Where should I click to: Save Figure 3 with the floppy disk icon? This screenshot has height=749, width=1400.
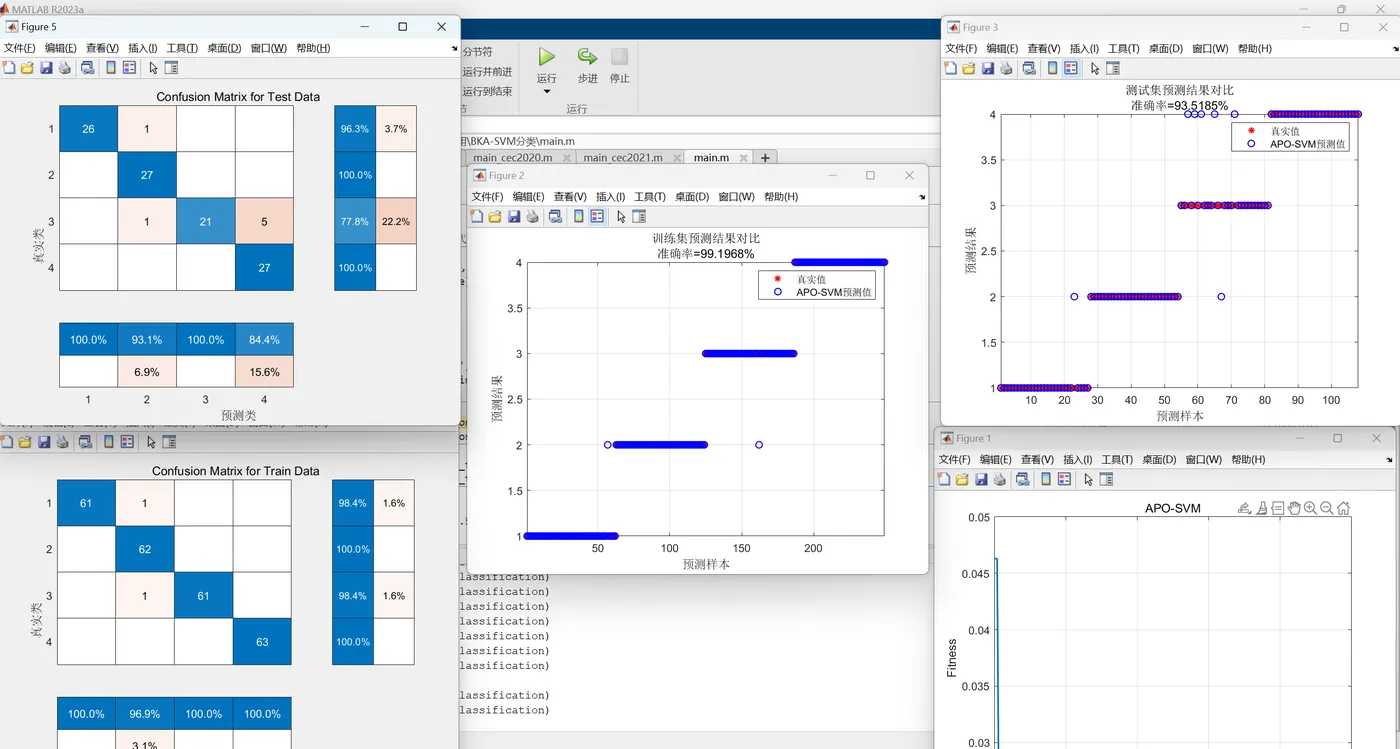(987, 68)
